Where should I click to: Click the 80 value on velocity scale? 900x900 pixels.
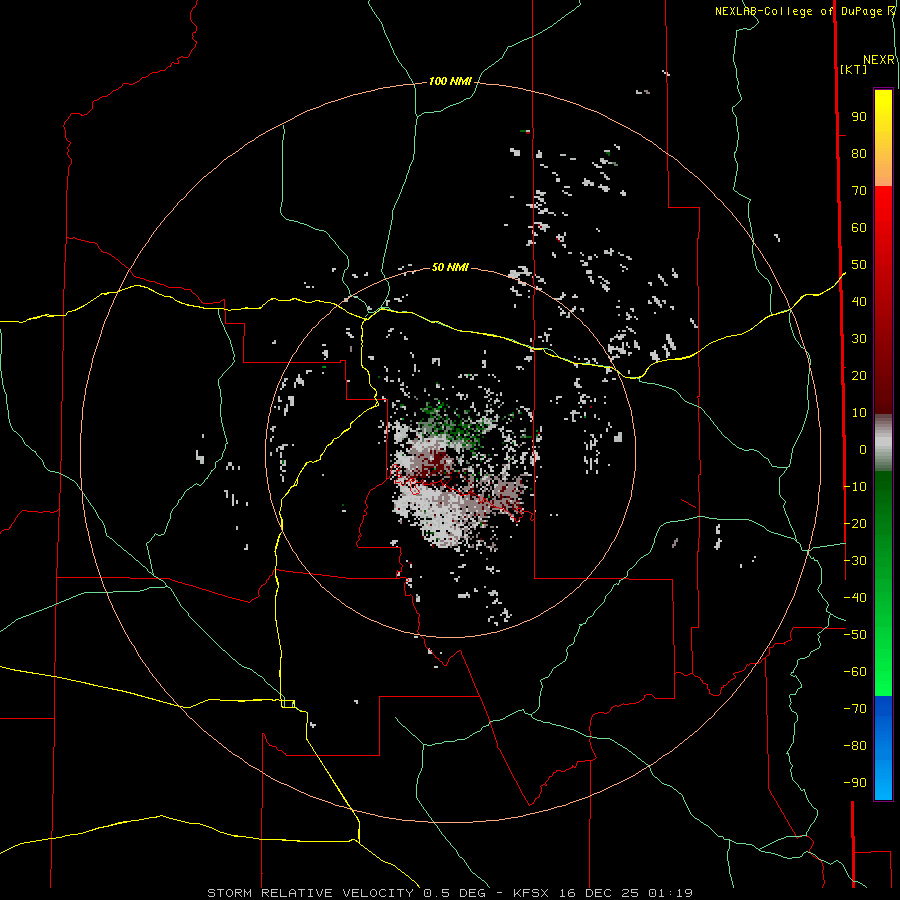859,153
